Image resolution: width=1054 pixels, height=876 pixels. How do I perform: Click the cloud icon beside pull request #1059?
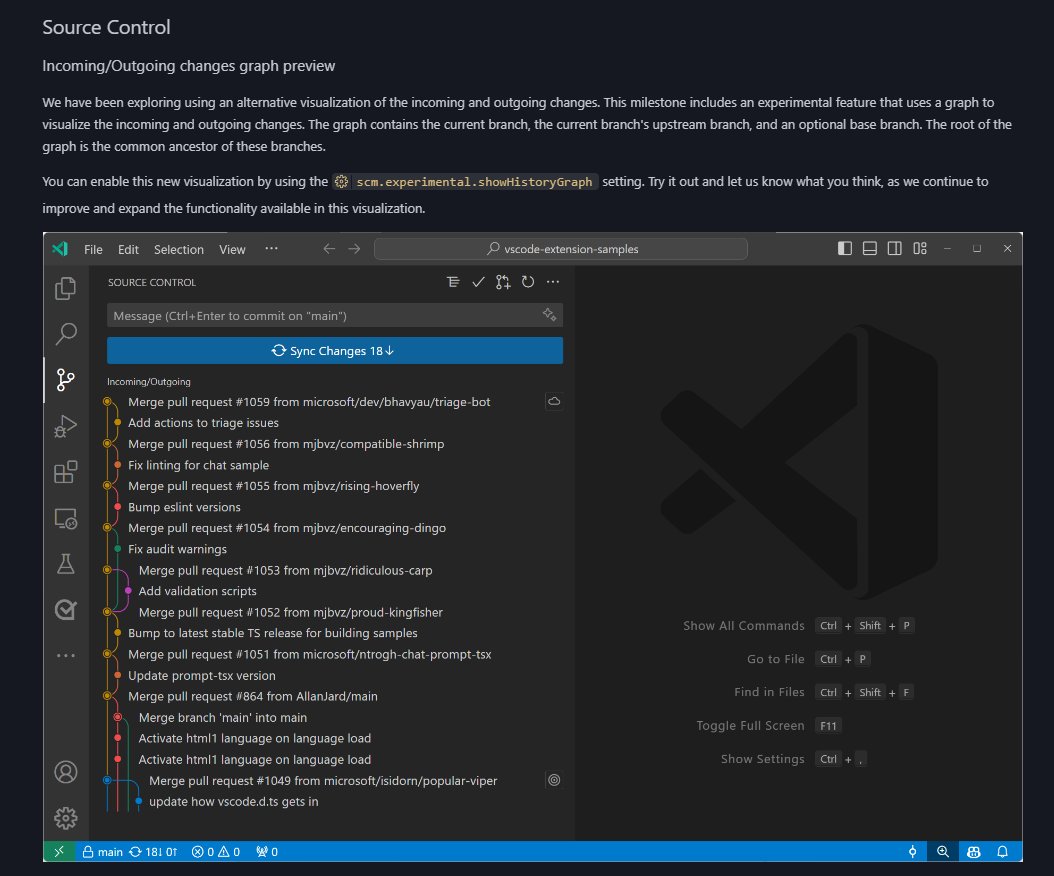(554, 401)
